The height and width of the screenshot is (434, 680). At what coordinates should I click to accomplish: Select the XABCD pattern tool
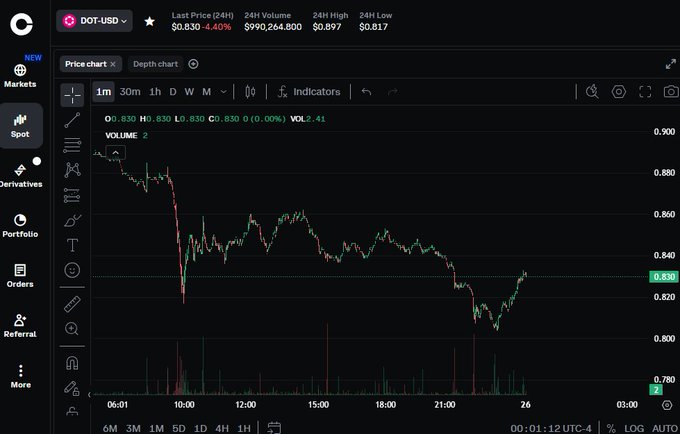coord(72,170)
